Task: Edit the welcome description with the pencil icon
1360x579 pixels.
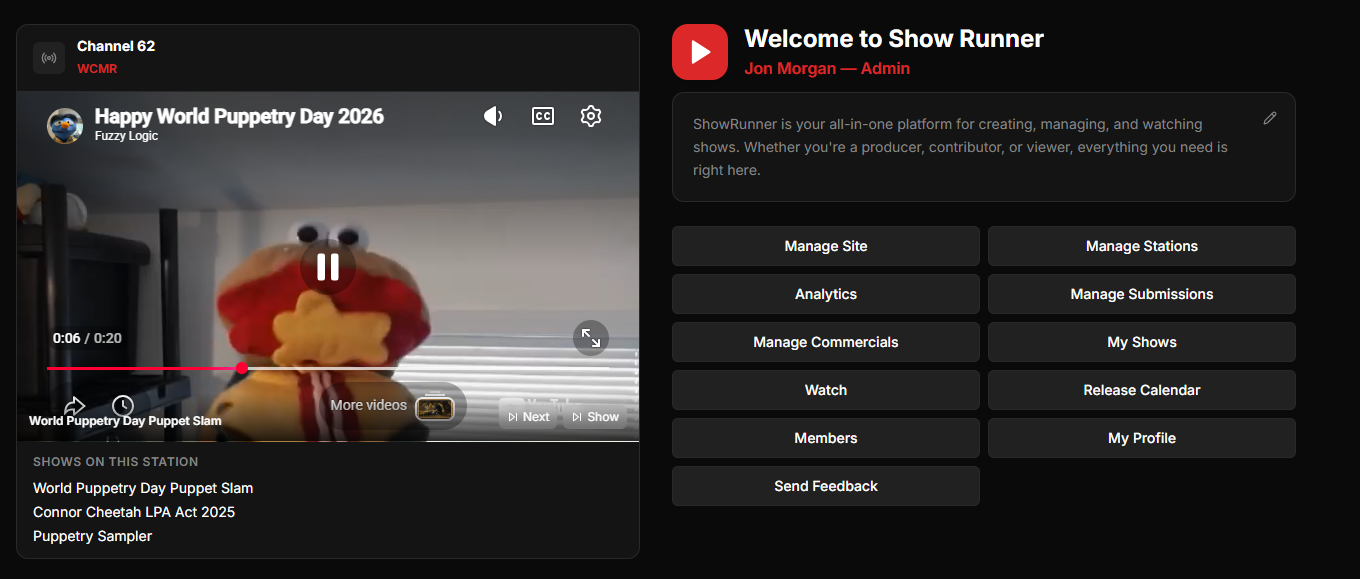Action: [1270, 118]
